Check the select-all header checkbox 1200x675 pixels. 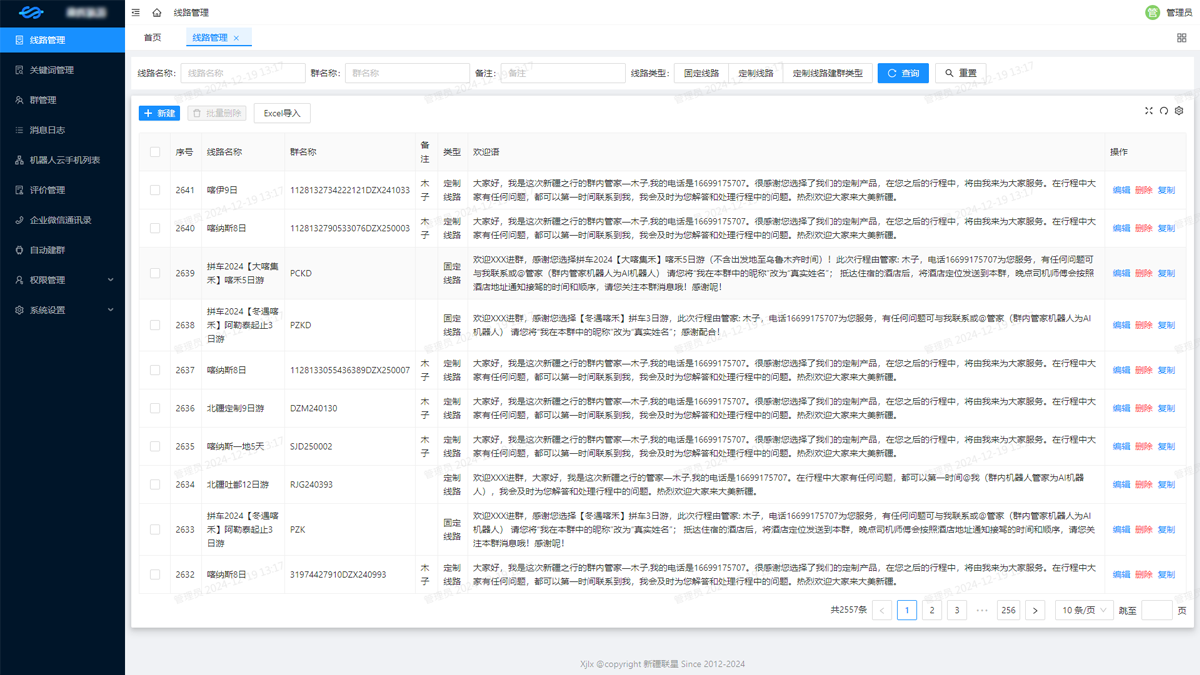(x=154, y=152)
